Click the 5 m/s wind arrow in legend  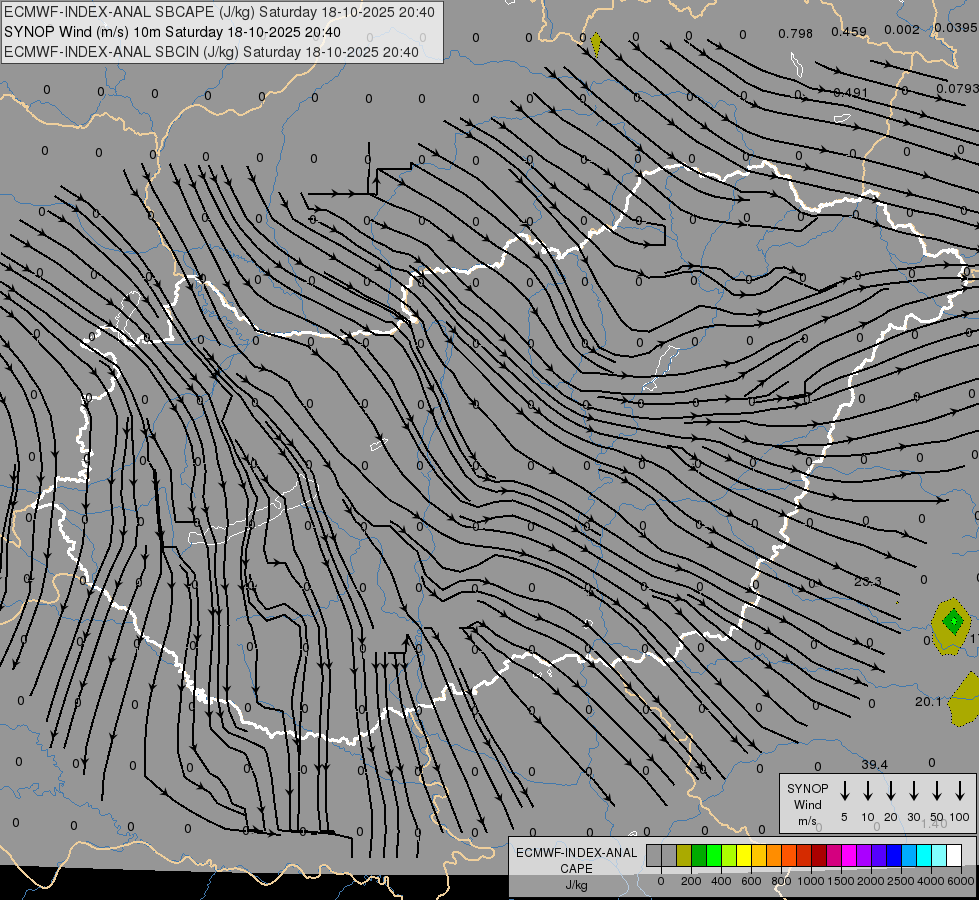point(845,791)
